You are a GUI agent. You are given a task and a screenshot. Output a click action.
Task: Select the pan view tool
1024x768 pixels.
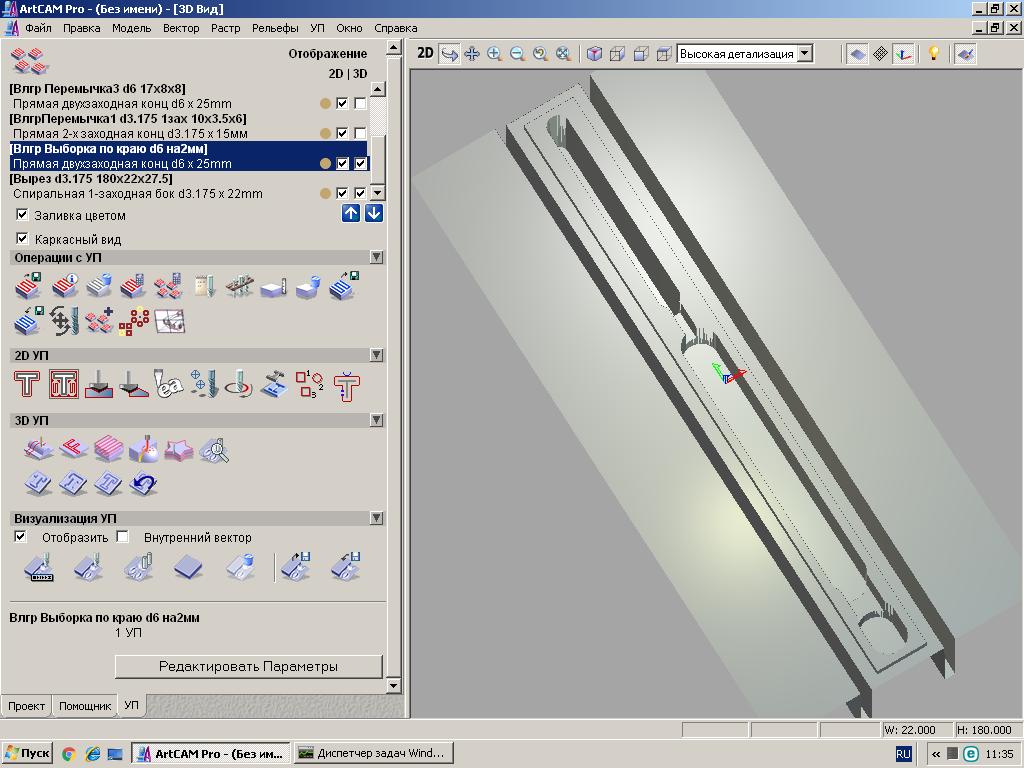tap(471, 54)
